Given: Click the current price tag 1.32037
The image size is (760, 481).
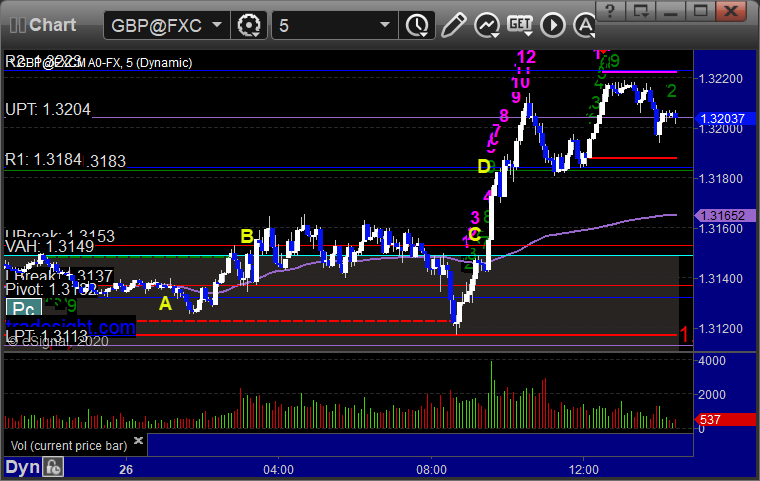Looking at the screenshot, I should coord(725,118).
